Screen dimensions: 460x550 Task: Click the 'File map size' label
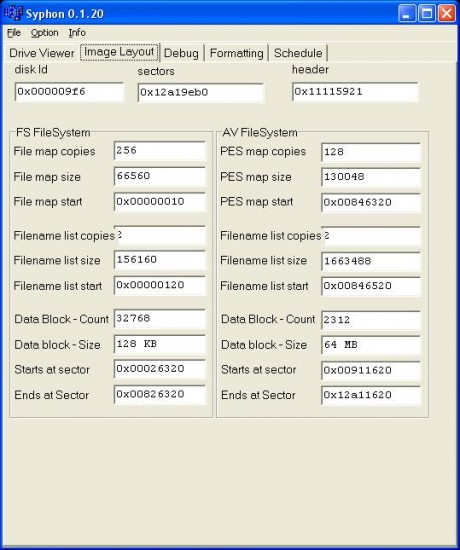click(x=47, y=177)
